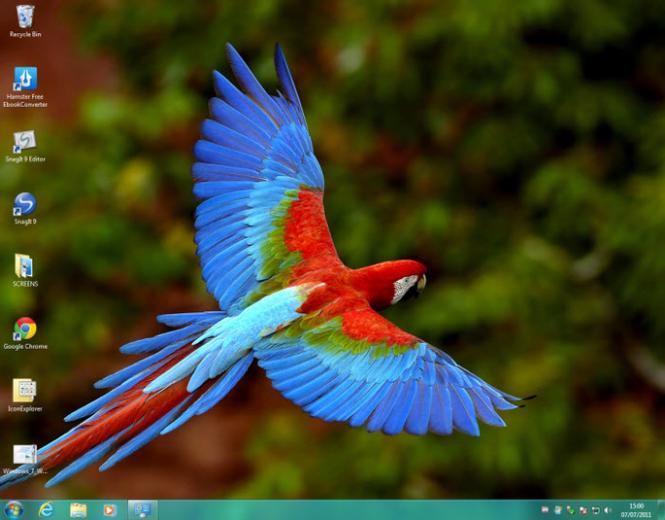The height and width of the screenshot is (520, 665).
Task: Select the Windows 7 image file icon
Action: (25, 459)
